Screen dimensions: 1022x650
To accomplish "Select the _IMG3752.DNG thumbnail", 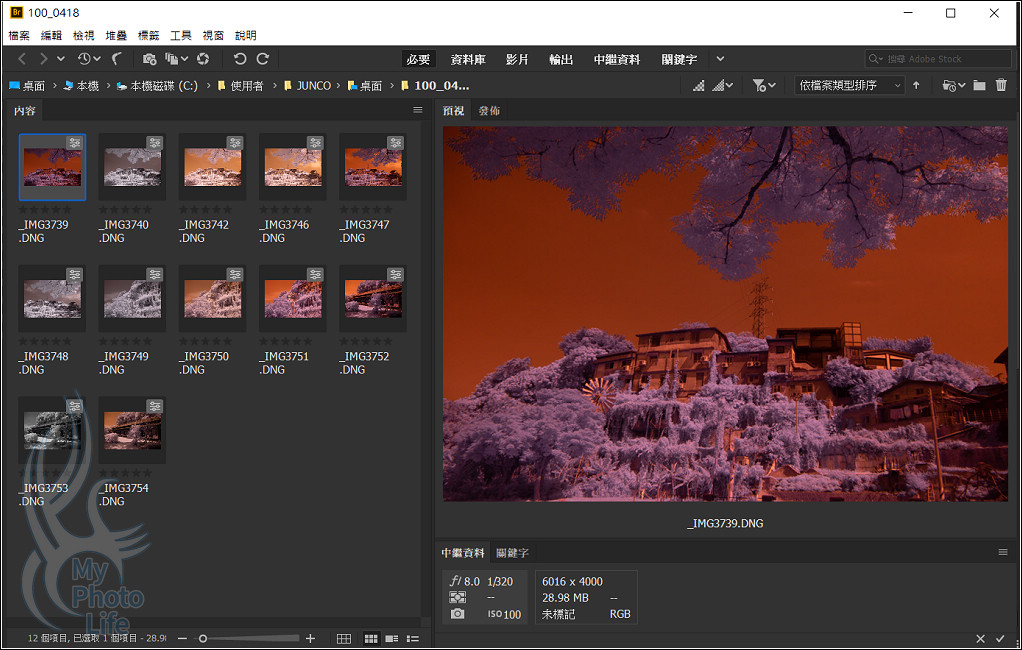I will click(x=372, y=299).
